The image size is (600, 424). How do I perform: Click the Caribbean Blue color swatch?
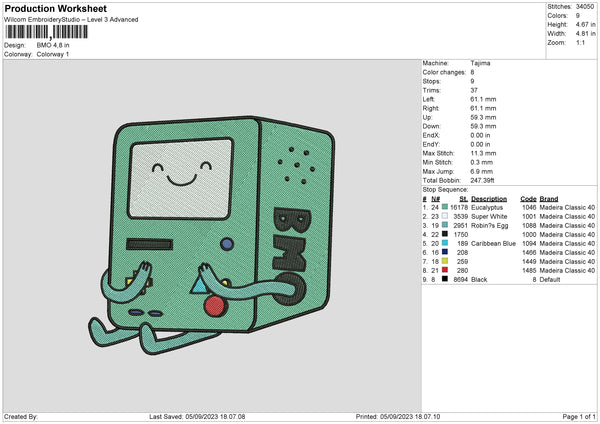pyautogui.click(x=445, y=243)
